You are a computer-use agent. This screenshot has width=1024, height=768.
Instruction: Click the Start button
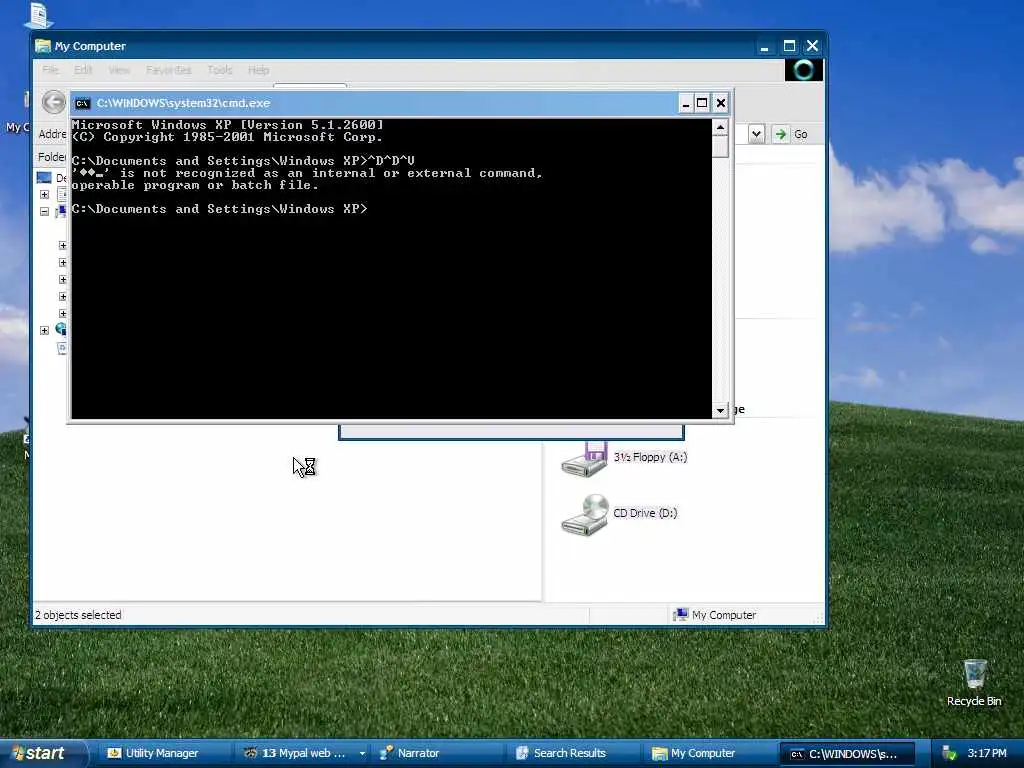point(42,753)
